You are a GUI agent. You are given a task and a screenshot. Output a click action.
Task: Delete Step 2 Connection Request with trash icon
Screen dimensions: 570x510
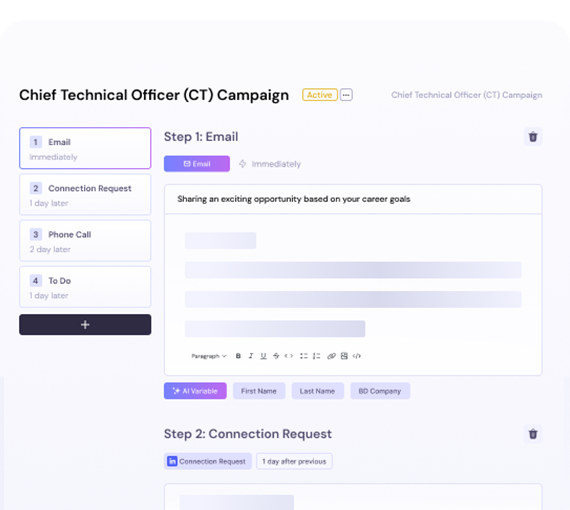point(533,434)
